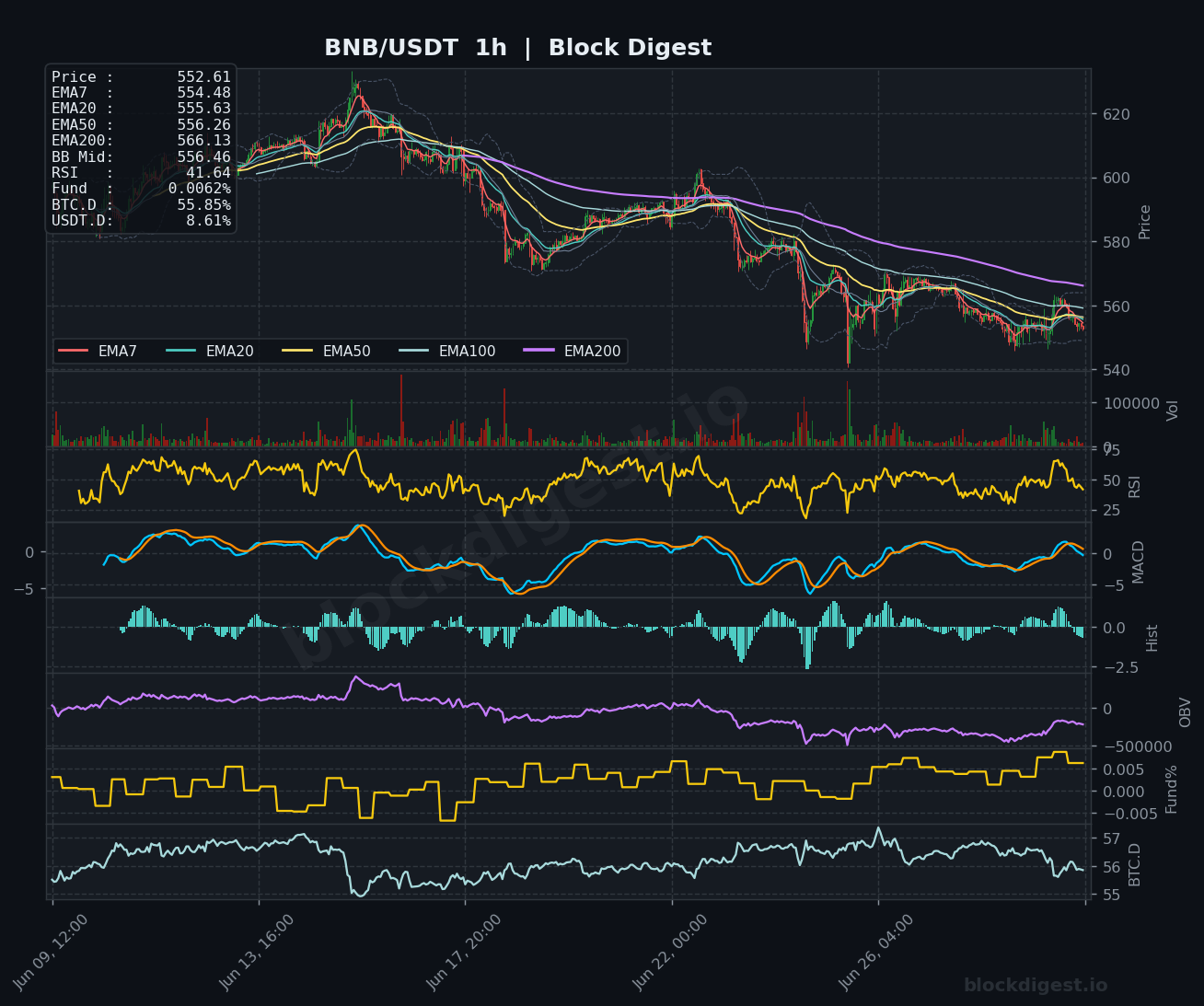Image resolution: width=1204 pixels, height=1006 pixels.
Task: Click the RSI value 41.64
Action: pyautogui.click(x=208, y=173)
